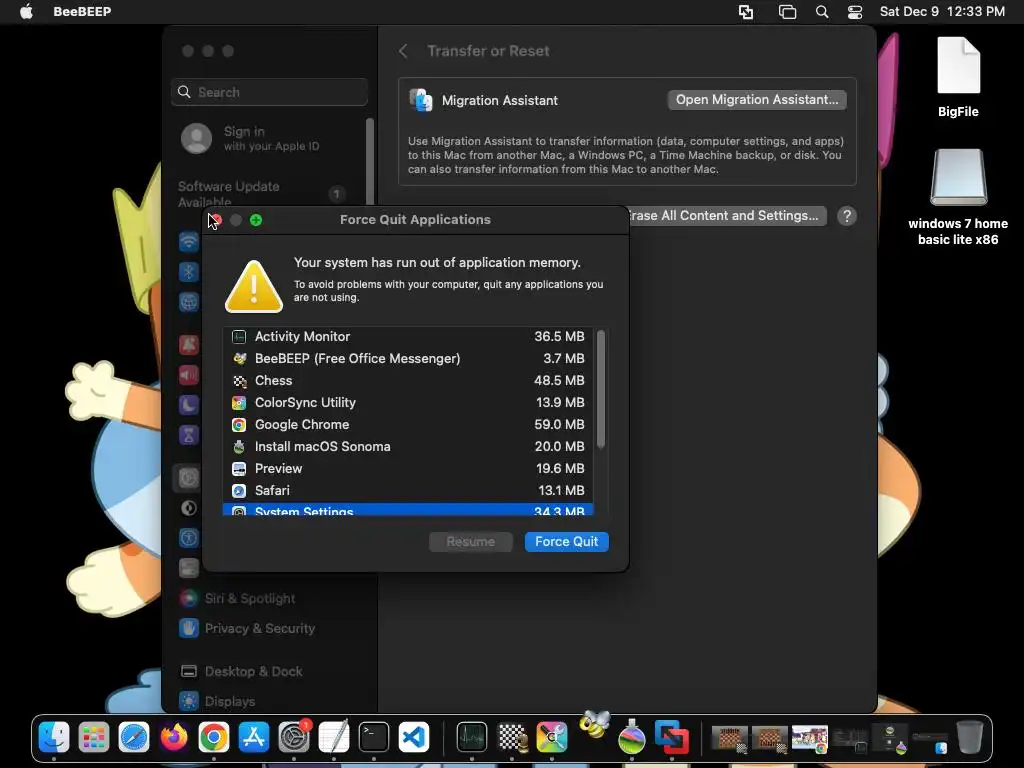This screenshot has width=1024, height=768.
Task: Select Safari in the Force Quit list
Action: point(408,490)
